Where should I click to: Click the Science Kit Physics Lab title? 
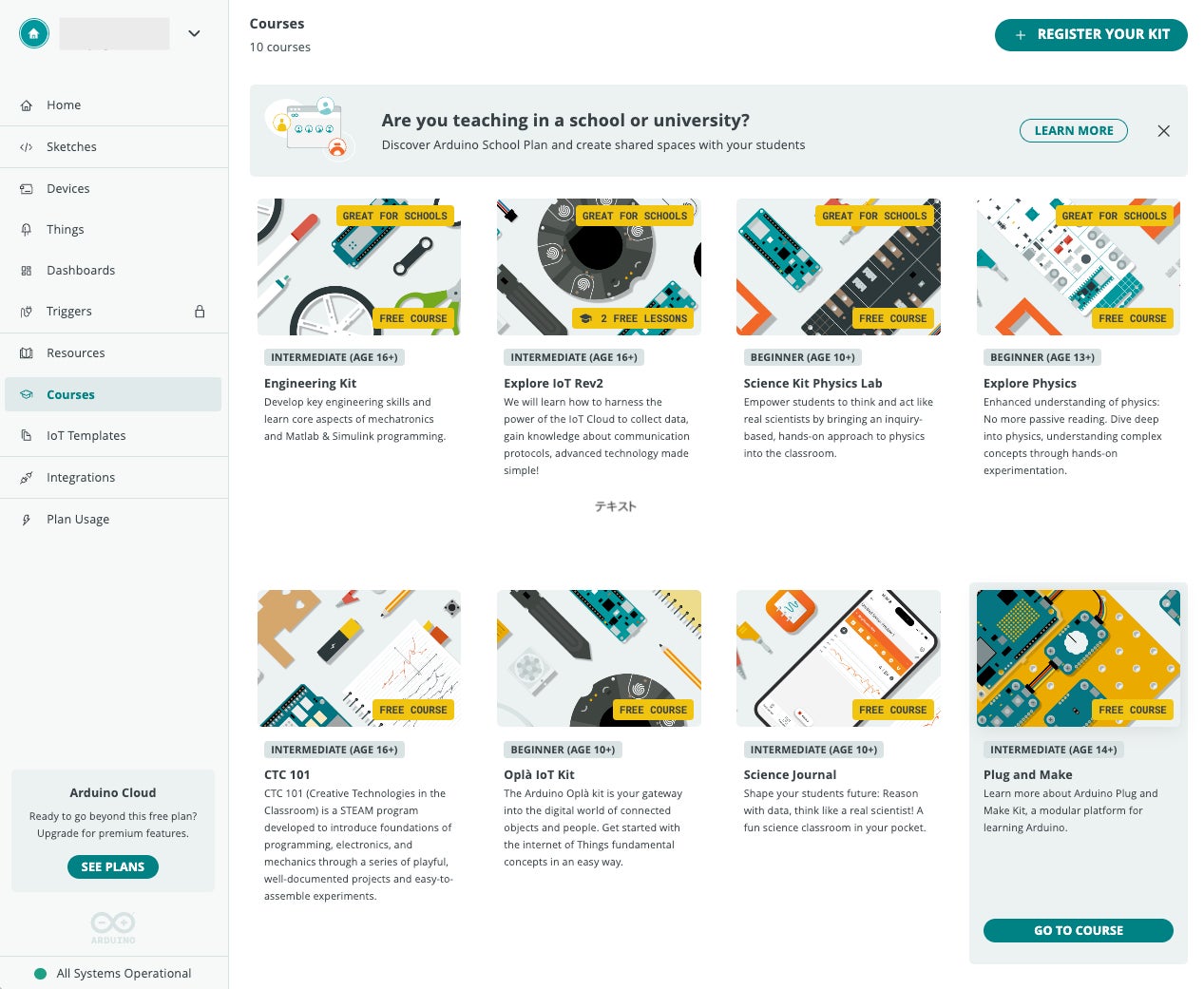click(812, 384)
